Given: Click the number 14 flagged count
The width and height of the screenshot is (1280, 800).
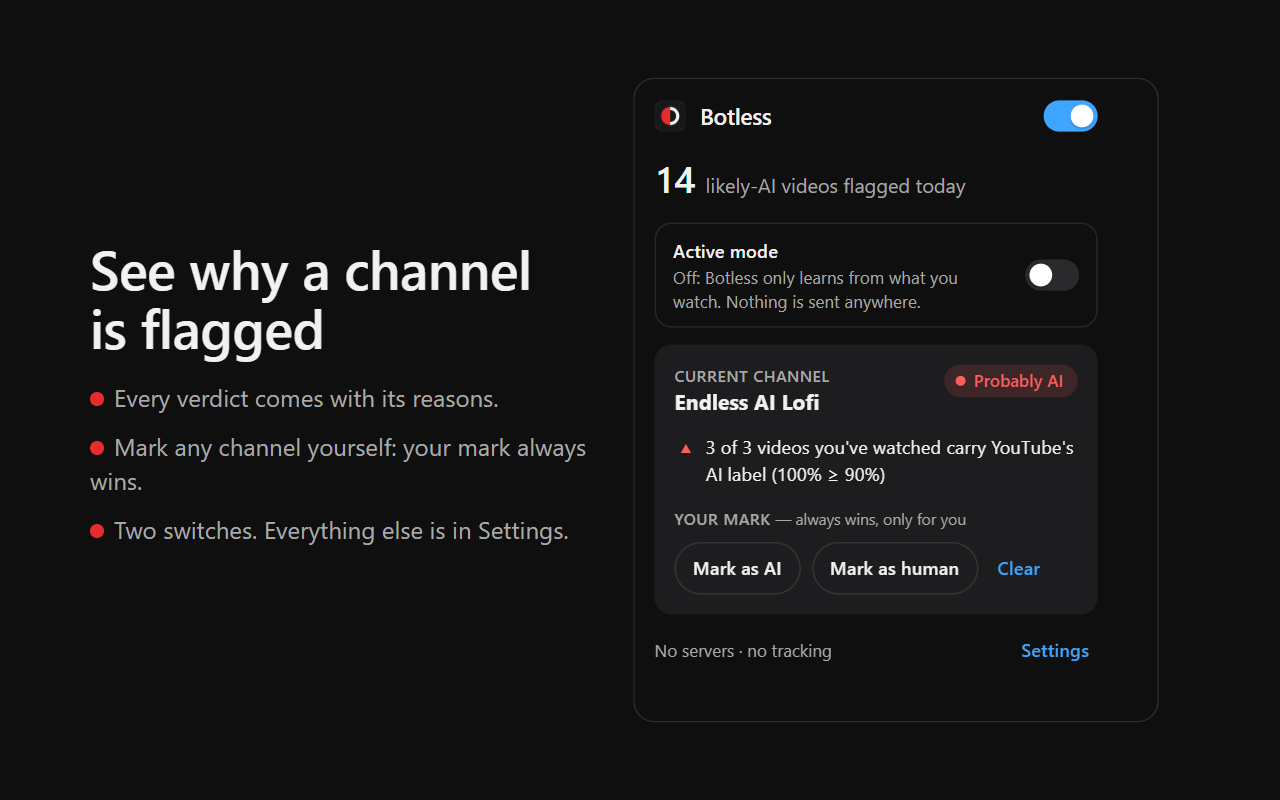Looking at the screenshot, I should (674, 181).
